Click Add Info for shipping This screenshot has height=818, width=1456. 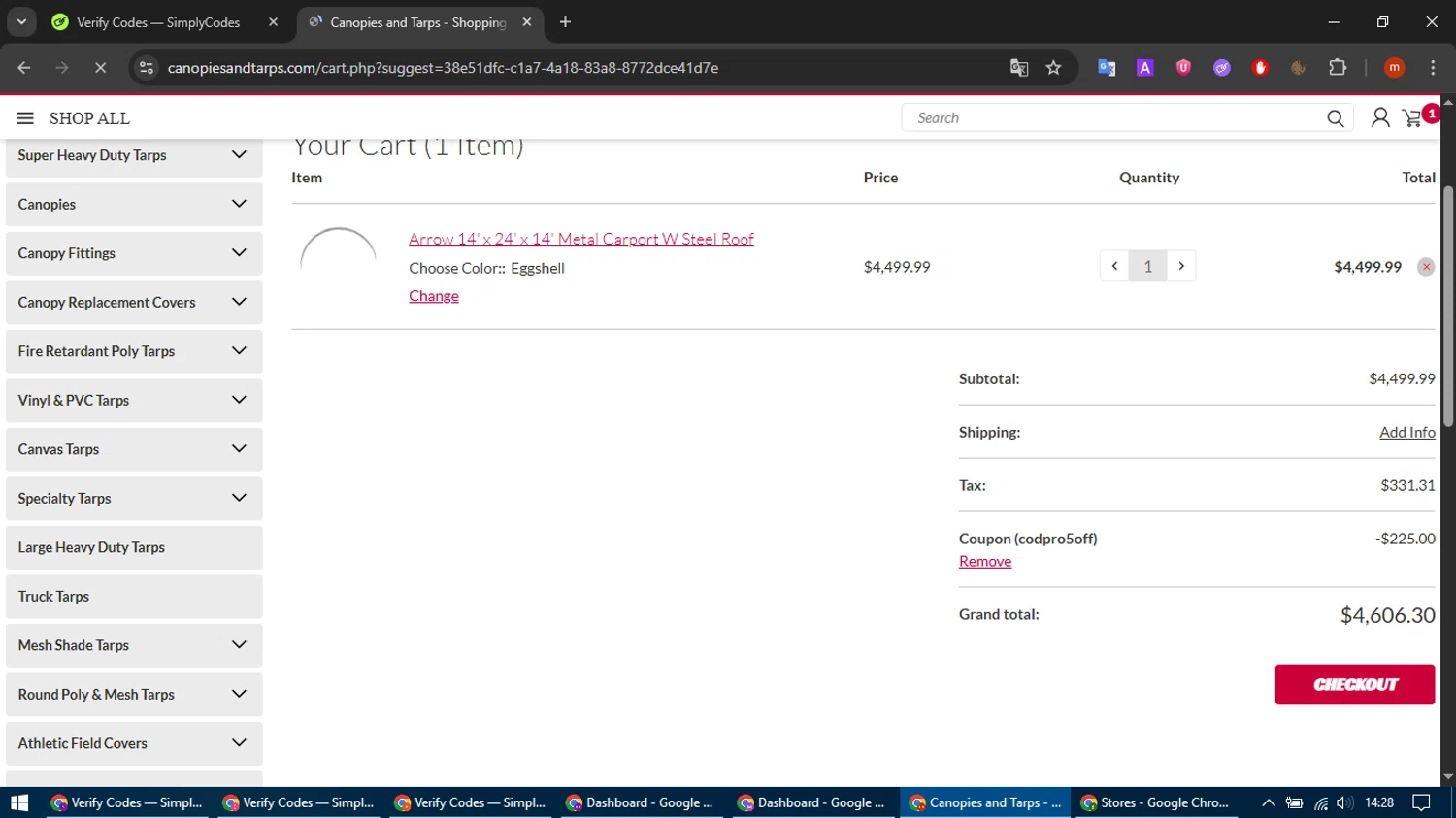click(x=1407, y=432)
